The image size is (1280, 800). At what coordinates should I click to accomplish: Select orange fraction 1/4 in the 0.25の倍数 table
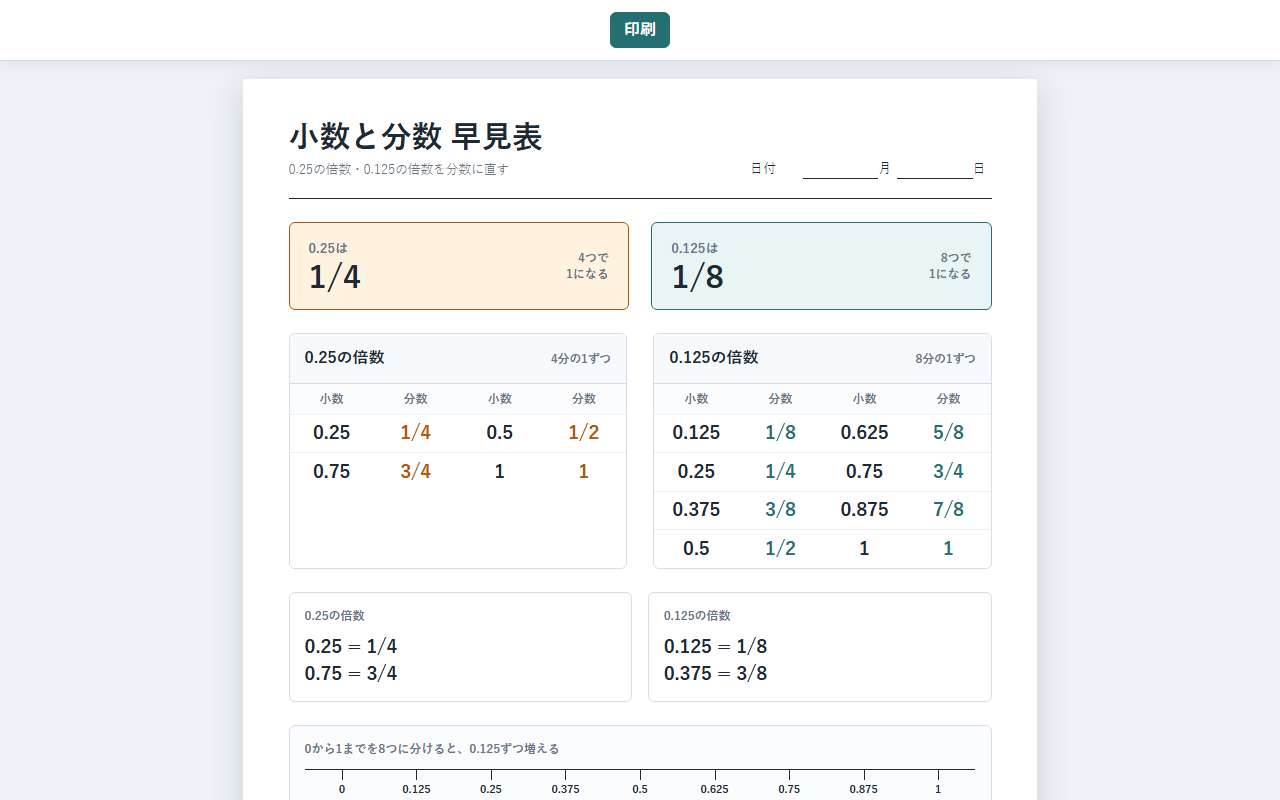pyautogui.click(x=416, y=433)
